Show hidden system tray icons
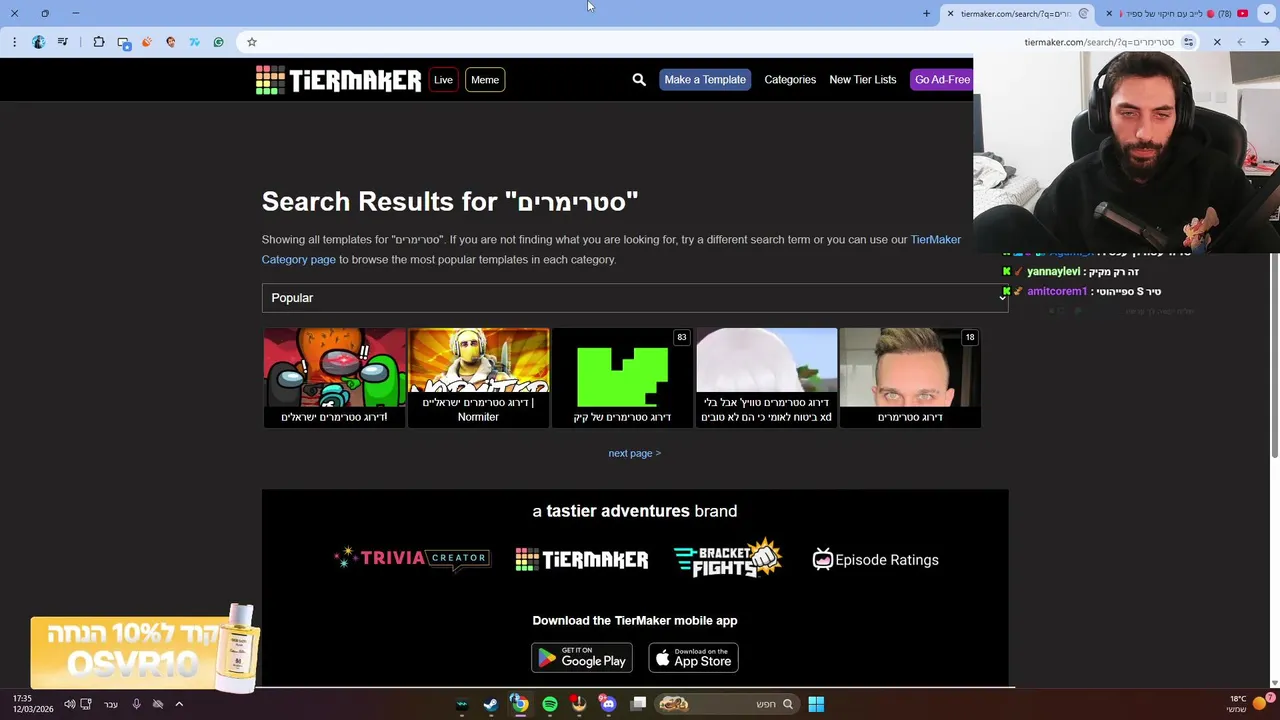 coord(179,704)
